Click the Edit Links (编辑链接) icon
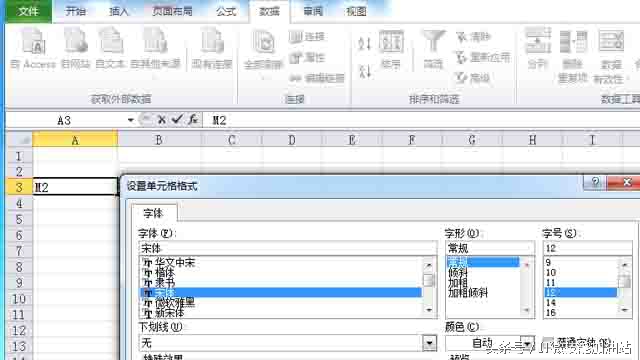The width and height of the screenshot is (640, 360). click(296, 78)
